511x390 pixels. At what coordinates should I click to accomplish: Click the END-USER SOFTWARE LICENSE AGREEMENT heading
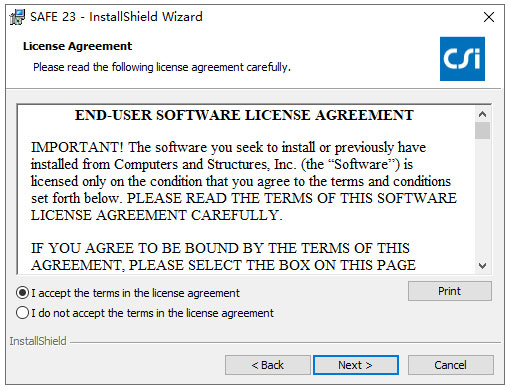[x=244, y=115]
